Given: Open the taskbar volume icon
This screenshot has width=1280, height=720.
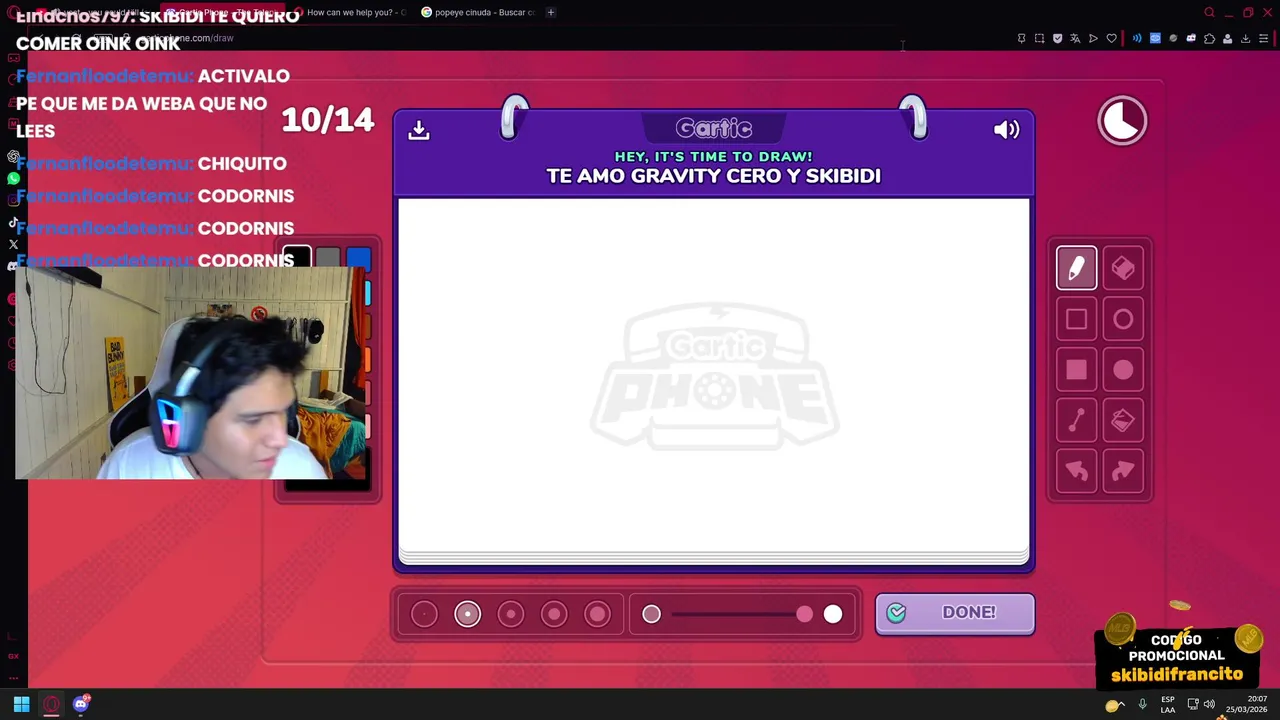Looking at the screenshot, I should coord(1209,704).
